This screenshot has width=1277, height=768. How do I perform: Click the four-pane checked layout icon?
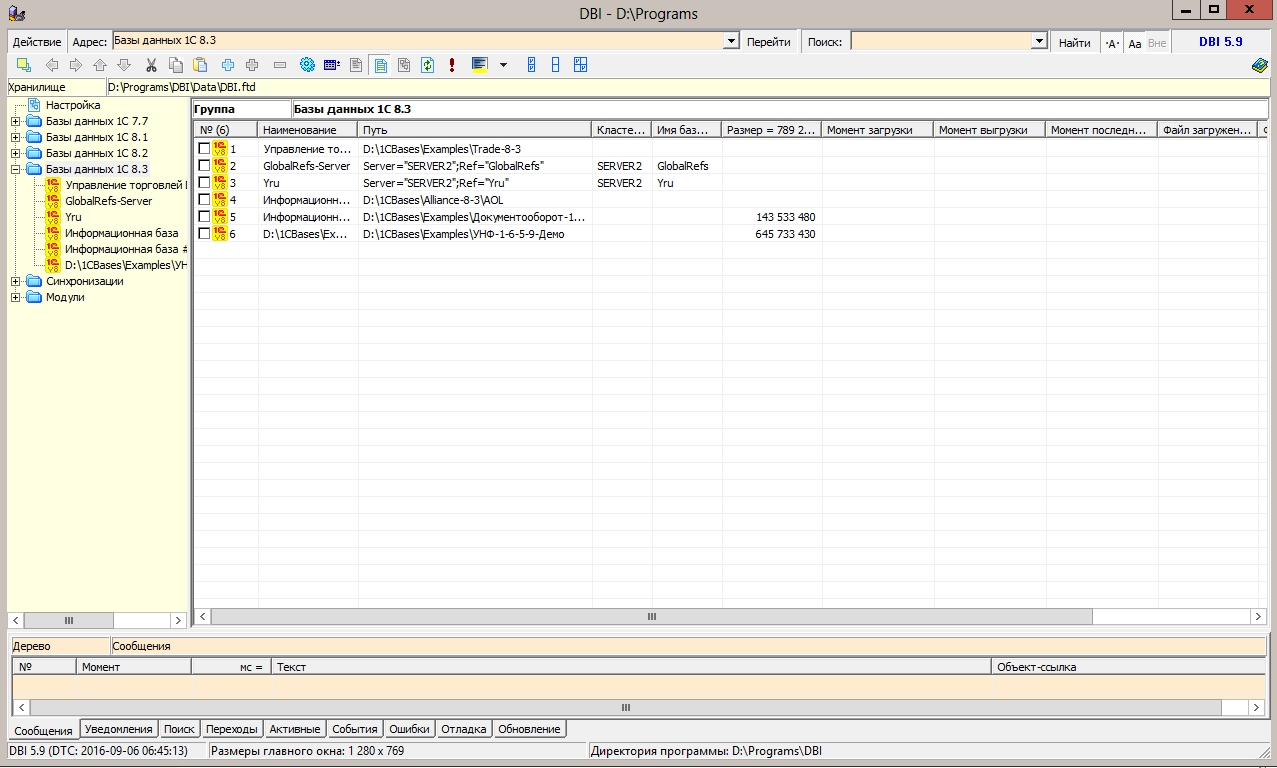point(580,65)
